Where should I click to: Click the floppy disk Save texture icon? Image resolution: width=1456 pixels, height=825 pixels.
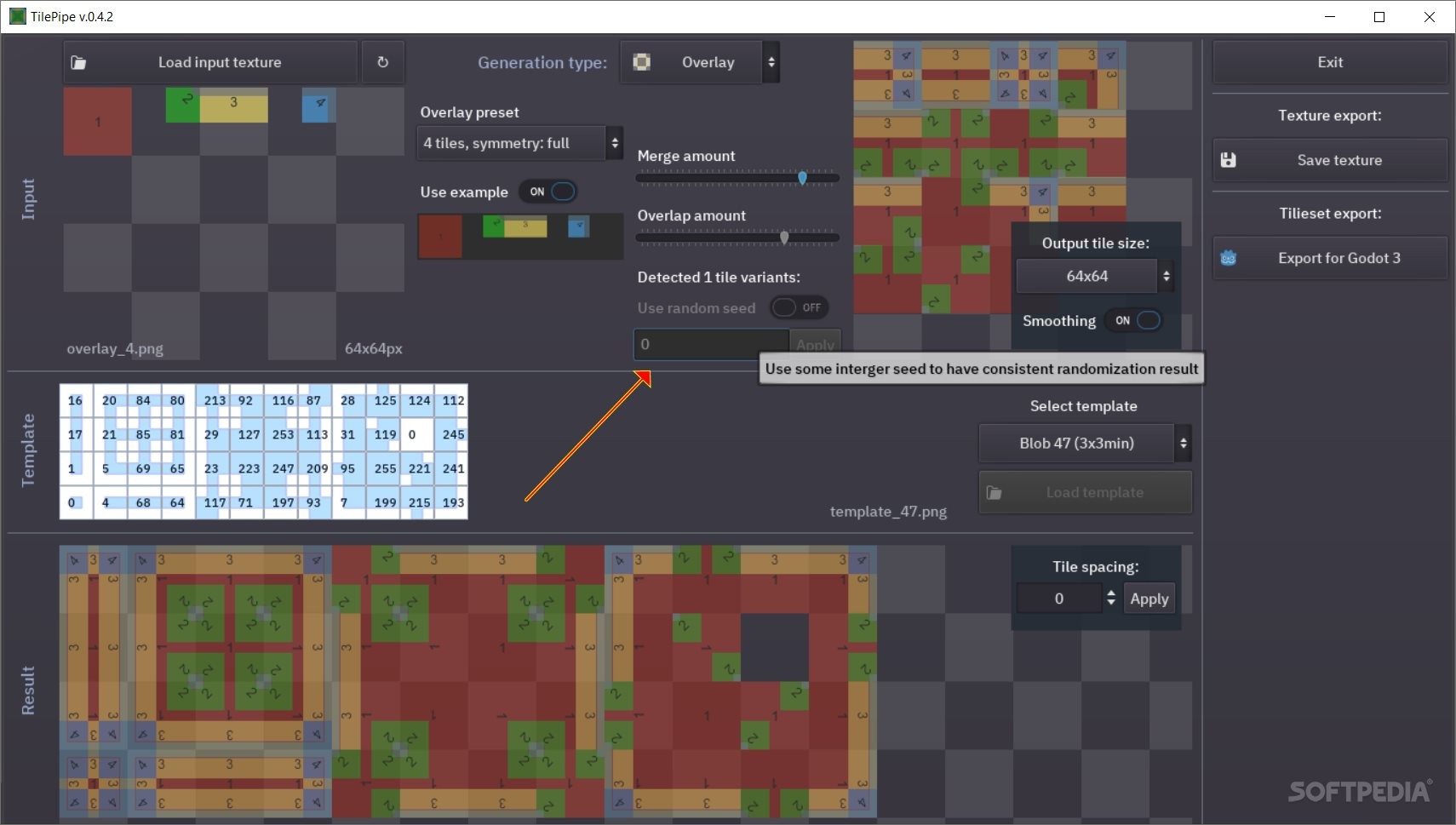click(1228, 160)
